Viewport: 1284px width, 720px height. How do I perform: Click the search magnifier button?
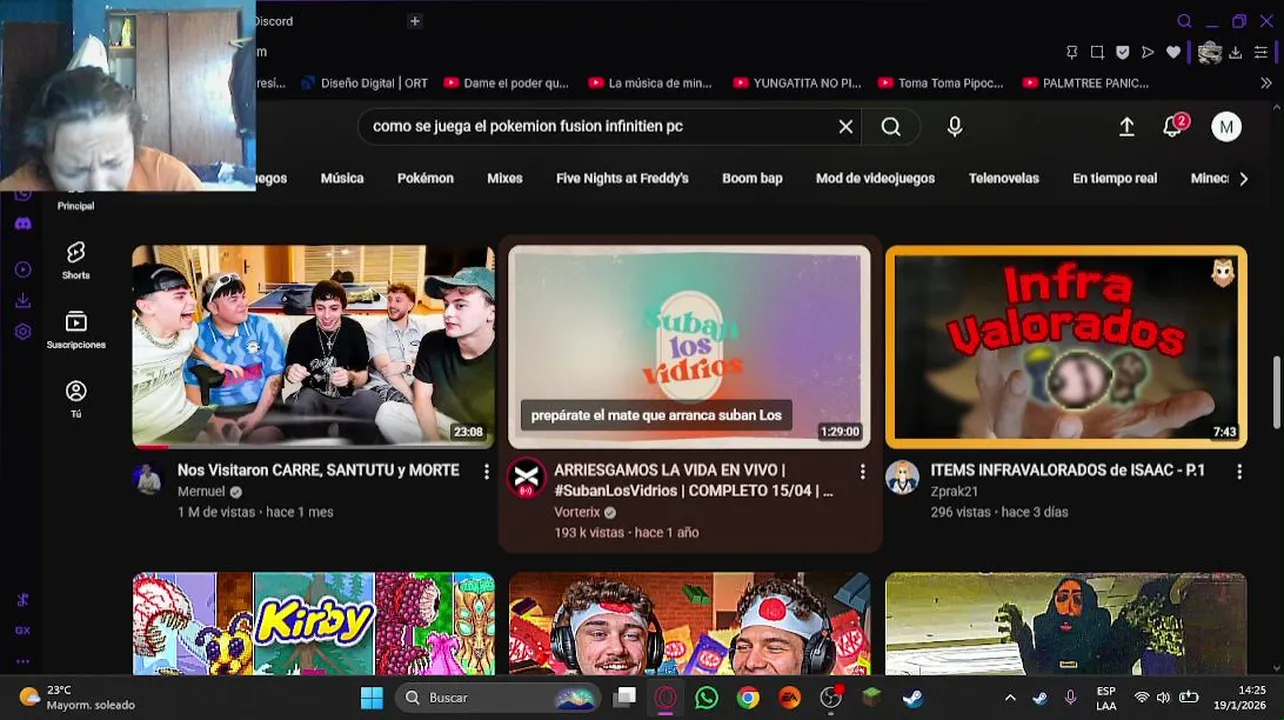[x=891, y=127]
